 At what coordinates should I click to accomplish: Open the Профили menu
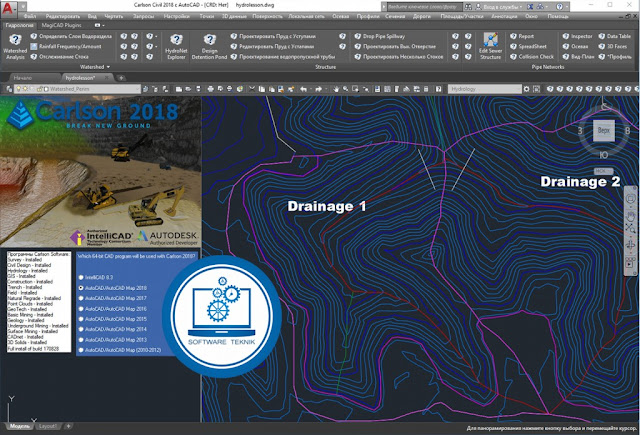(368, 16)
